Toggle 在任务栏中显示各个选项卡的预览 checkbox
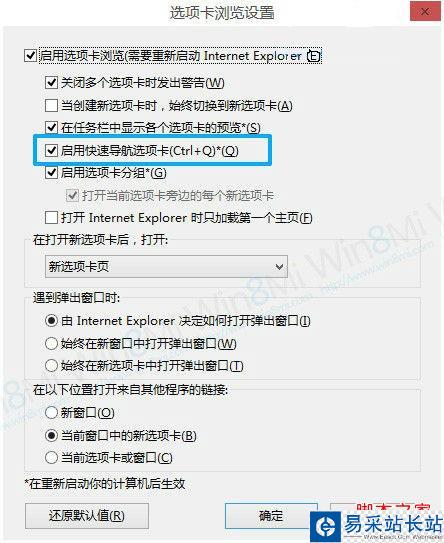The width and height of the screenshot is (444, 543). pyautogui.click(x=51, y=127)
